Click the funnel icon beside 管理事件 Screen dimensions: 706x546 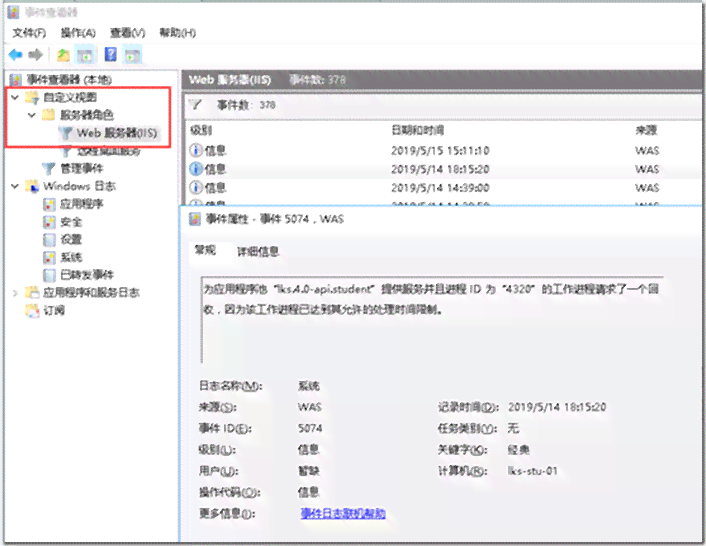pyautogui.click(x=49, y=169)
